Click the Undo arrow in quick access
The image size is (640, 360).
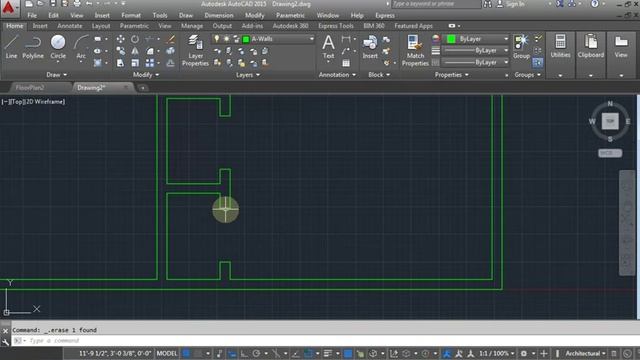point(89,4)
